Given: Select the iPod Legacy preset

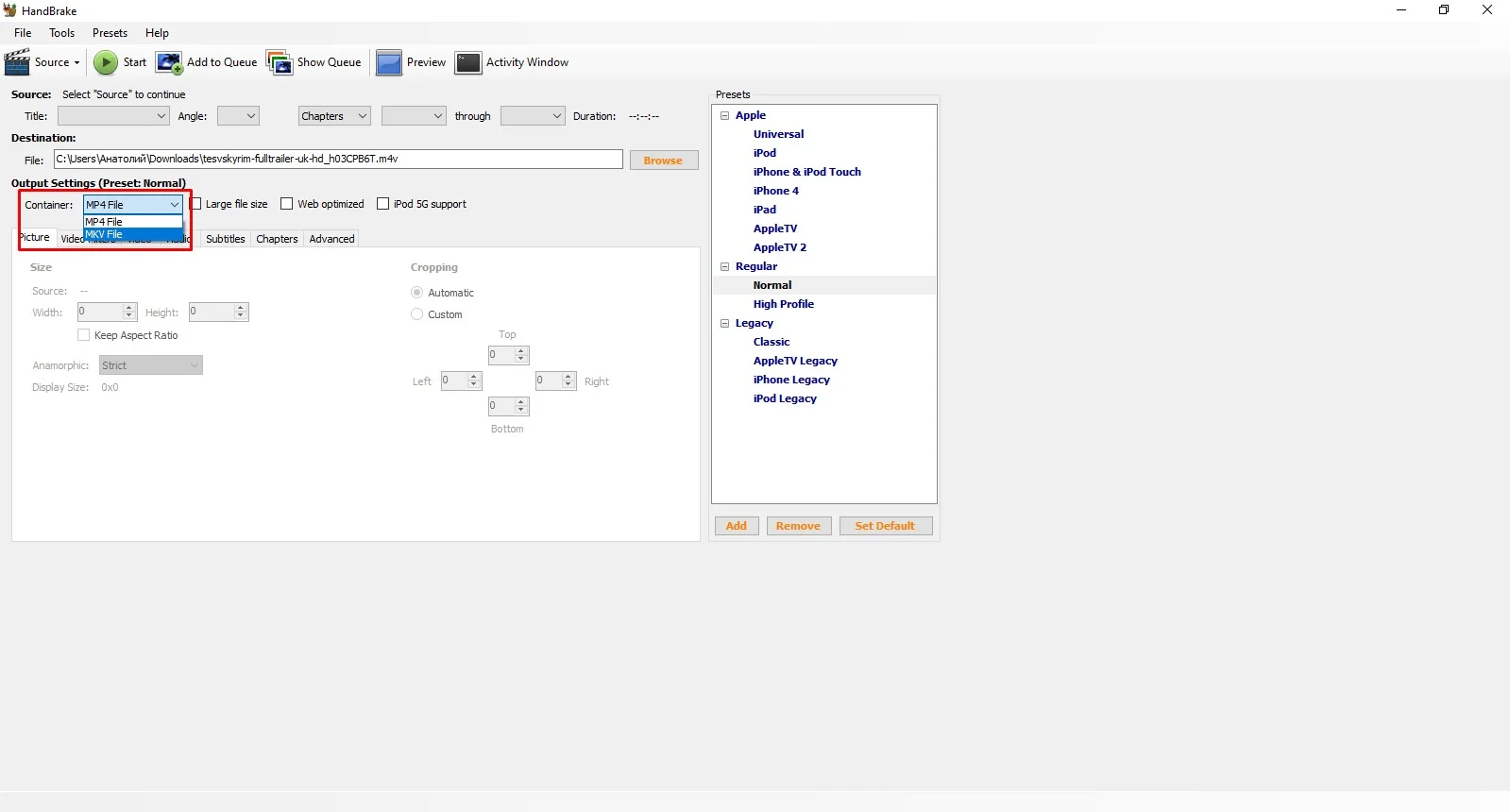Looking at the screenshot, I should pos(785,398).
